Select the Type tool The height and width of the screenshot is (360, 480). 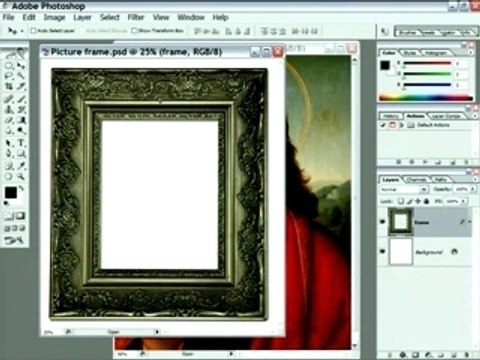(x=21, y=143)
